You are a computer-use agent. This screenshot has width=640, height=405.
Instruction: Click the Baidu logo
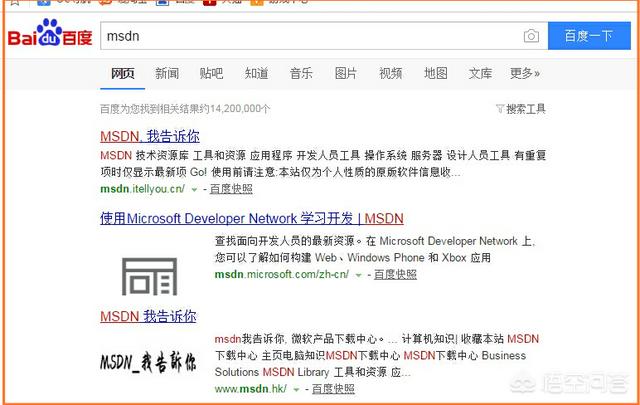(x=50, y=33)
